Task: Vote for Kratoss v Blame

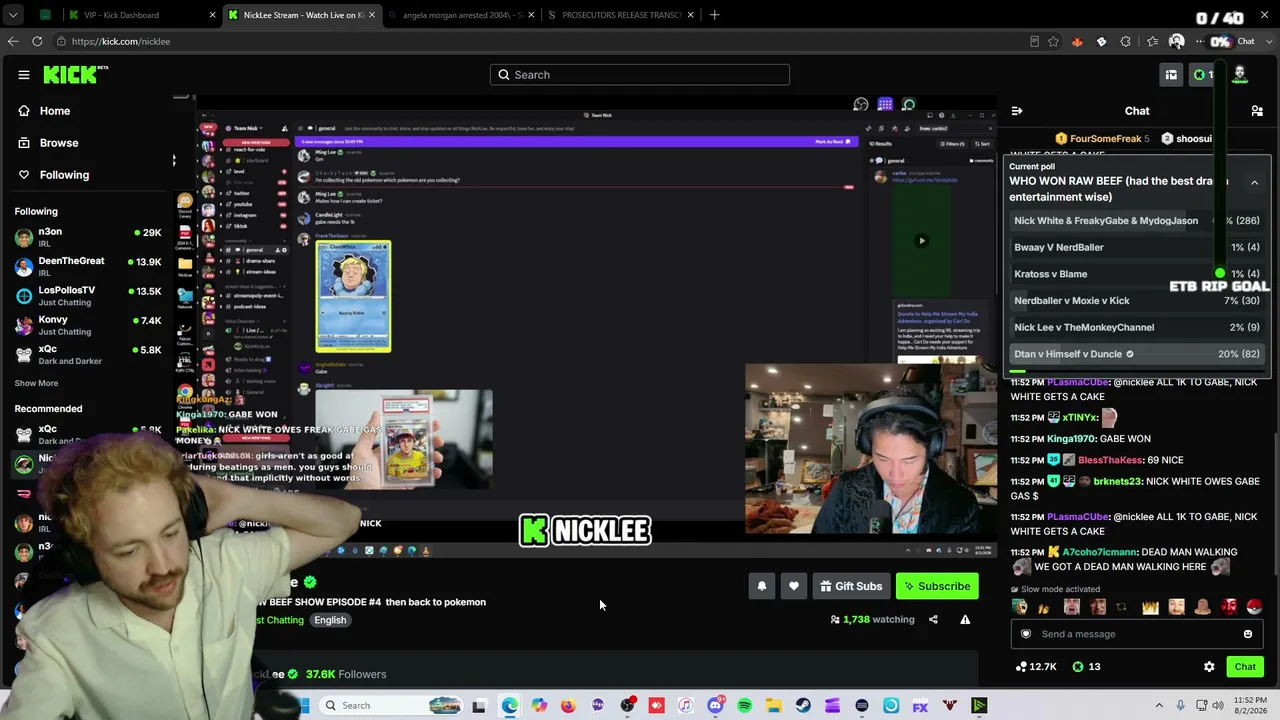Action: pyautogui.click(x=1137, y=274)
